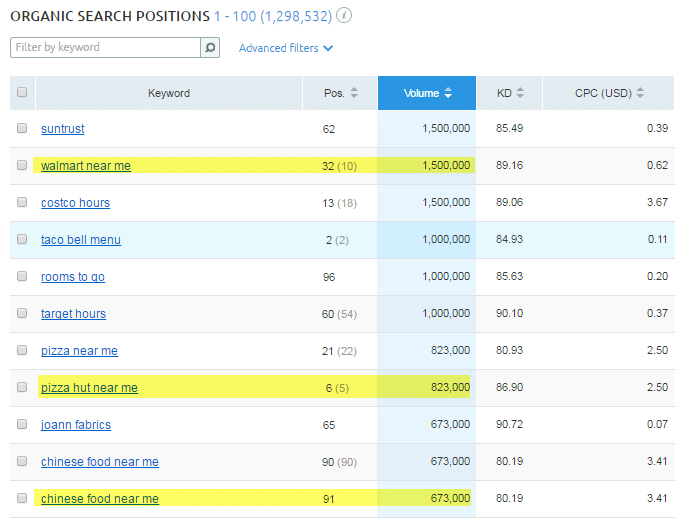Check the joann fabrics row checkbox
Image resolution: width=675 pixels, height=518 pixels.
(x=22, y=424)
